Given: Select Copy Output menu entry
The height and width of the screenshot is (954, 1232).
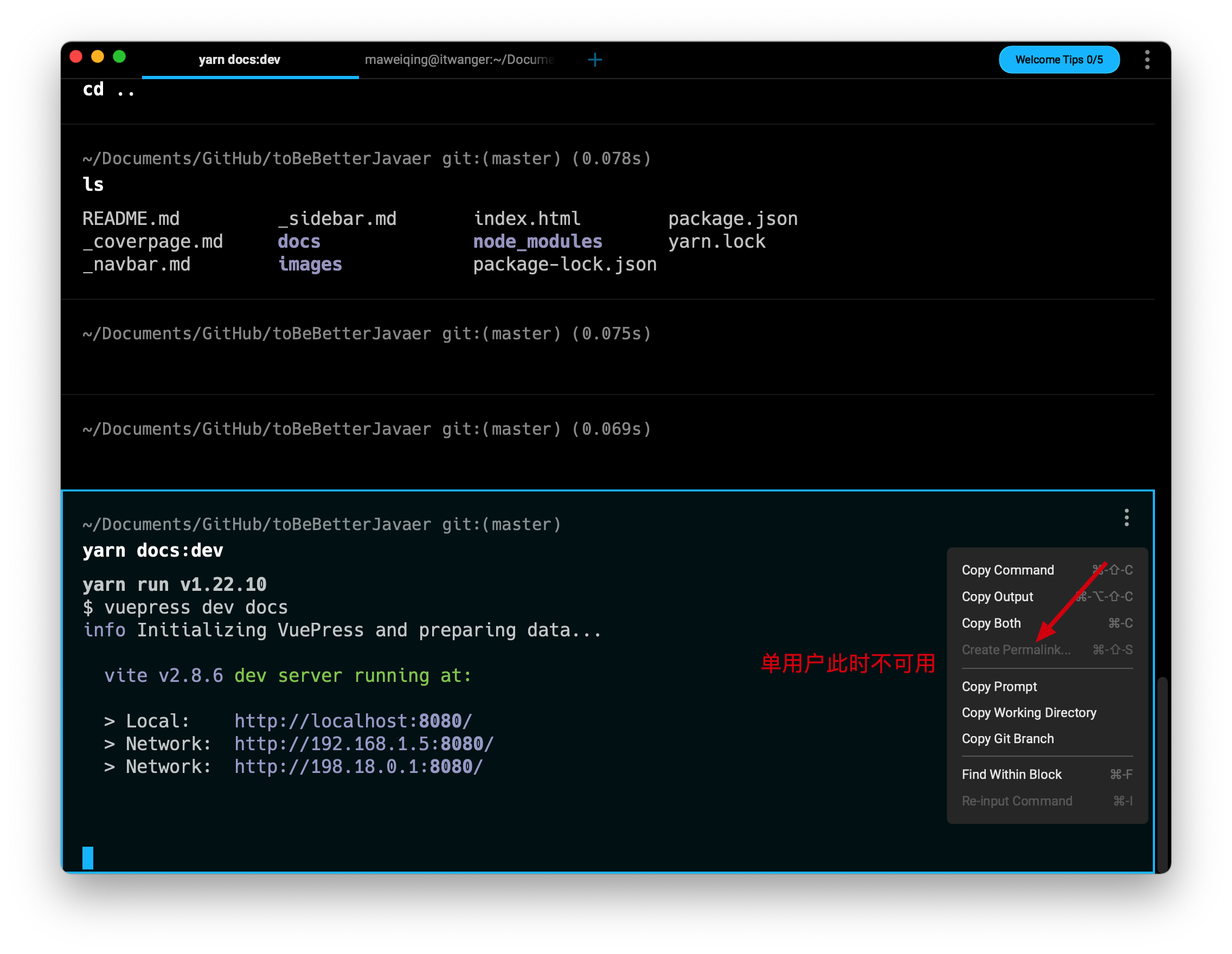Looking at the screenshot, I should coord(997,597).
